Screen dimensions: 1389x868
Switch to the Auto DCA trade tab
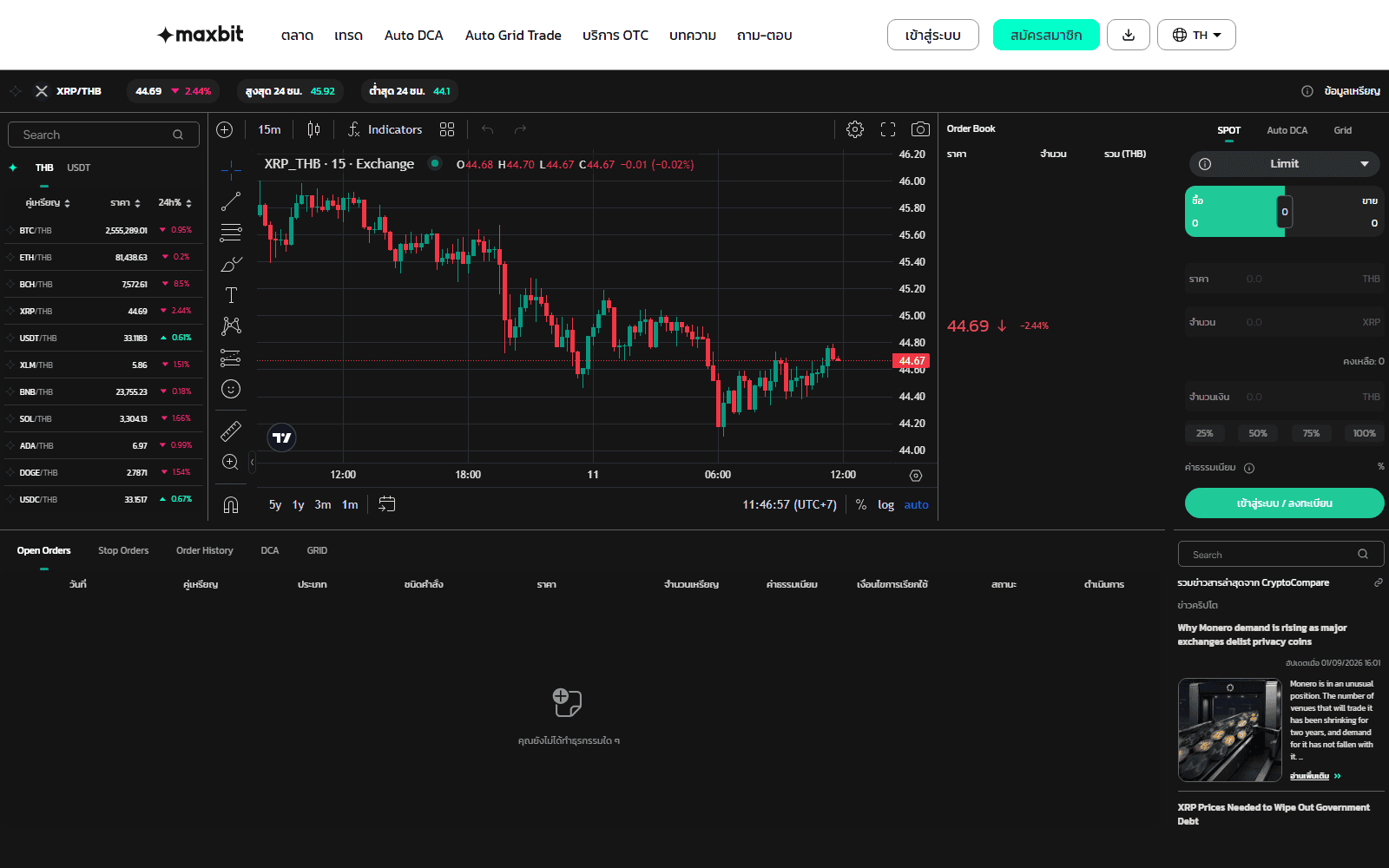click(1287, 130)
